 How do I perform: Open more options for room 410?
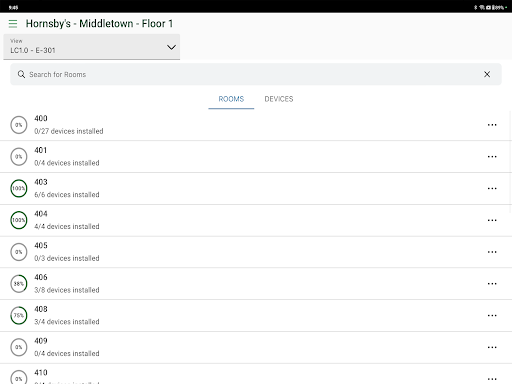point(492,379)
